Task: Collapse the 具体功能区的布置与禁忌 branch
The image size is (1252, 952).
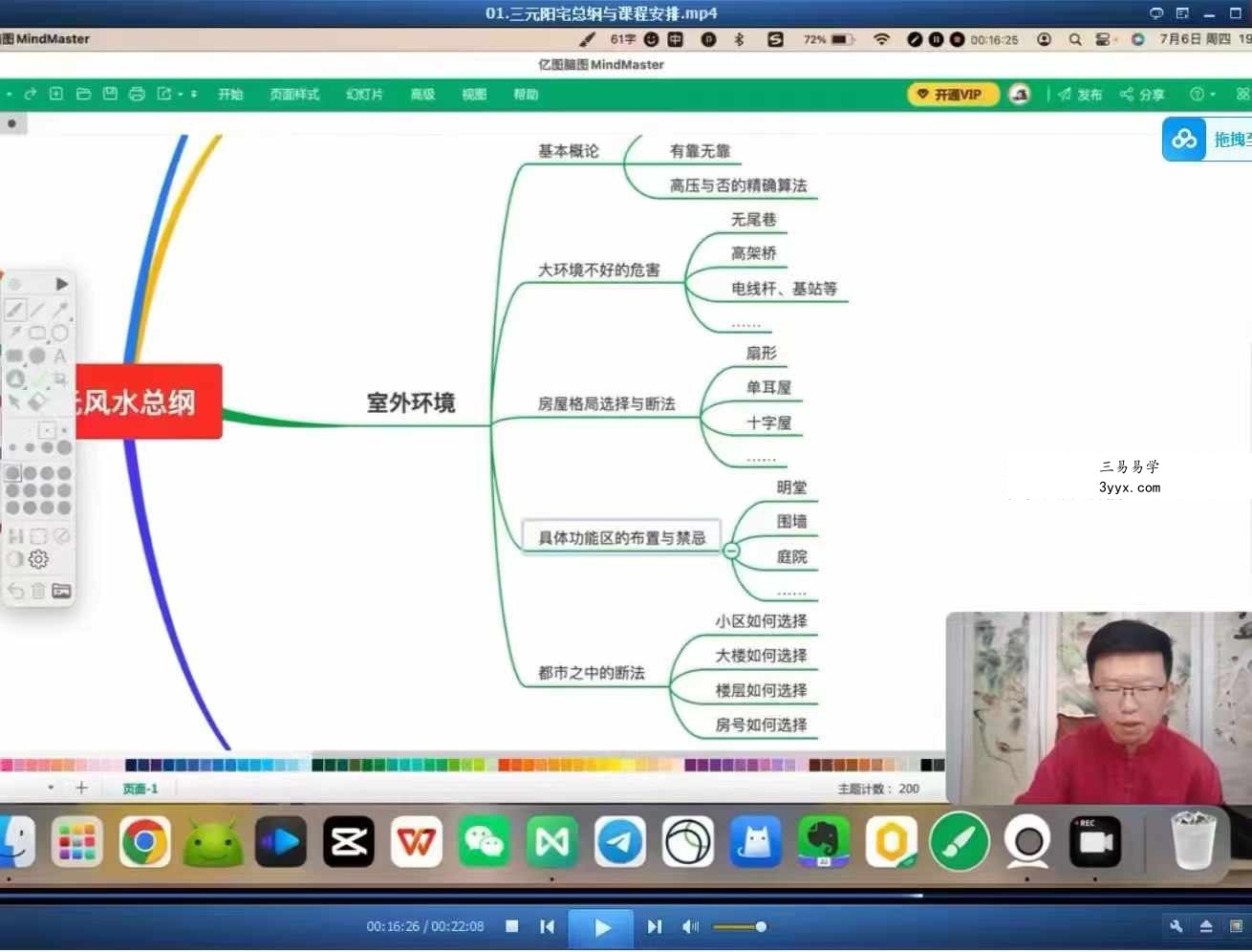Action: point(731,551)
